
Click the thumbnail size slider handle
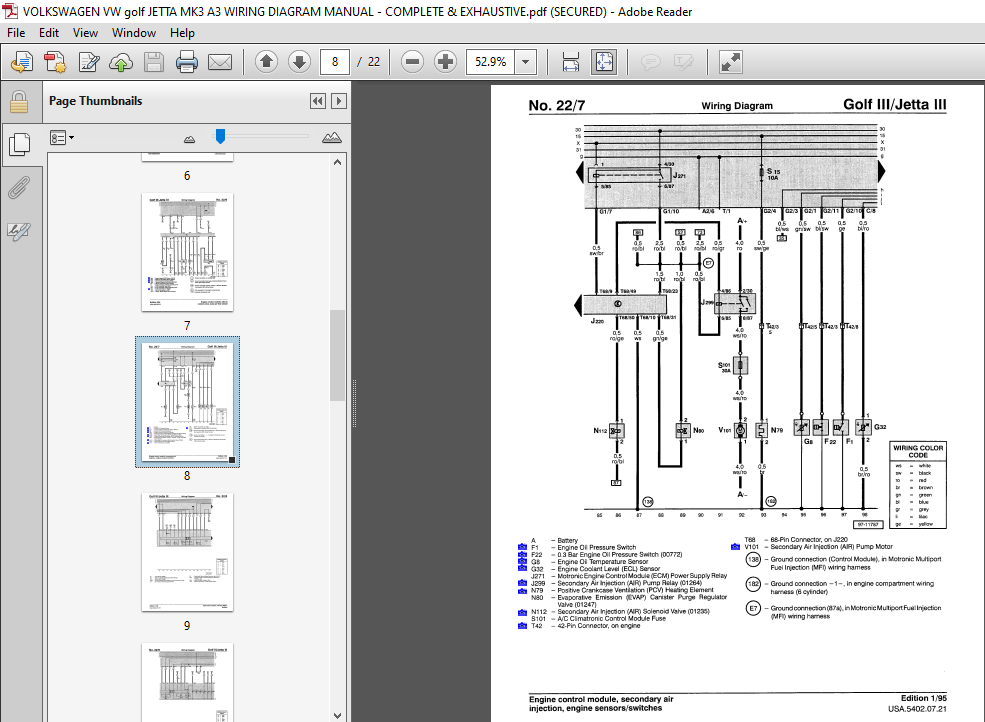tap(220, 136)
